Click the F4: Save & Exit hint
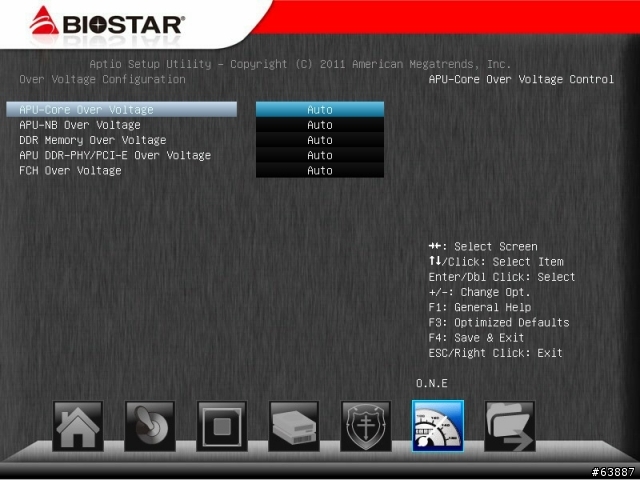This screenshot has height=480, width=640. click(476, 338)
